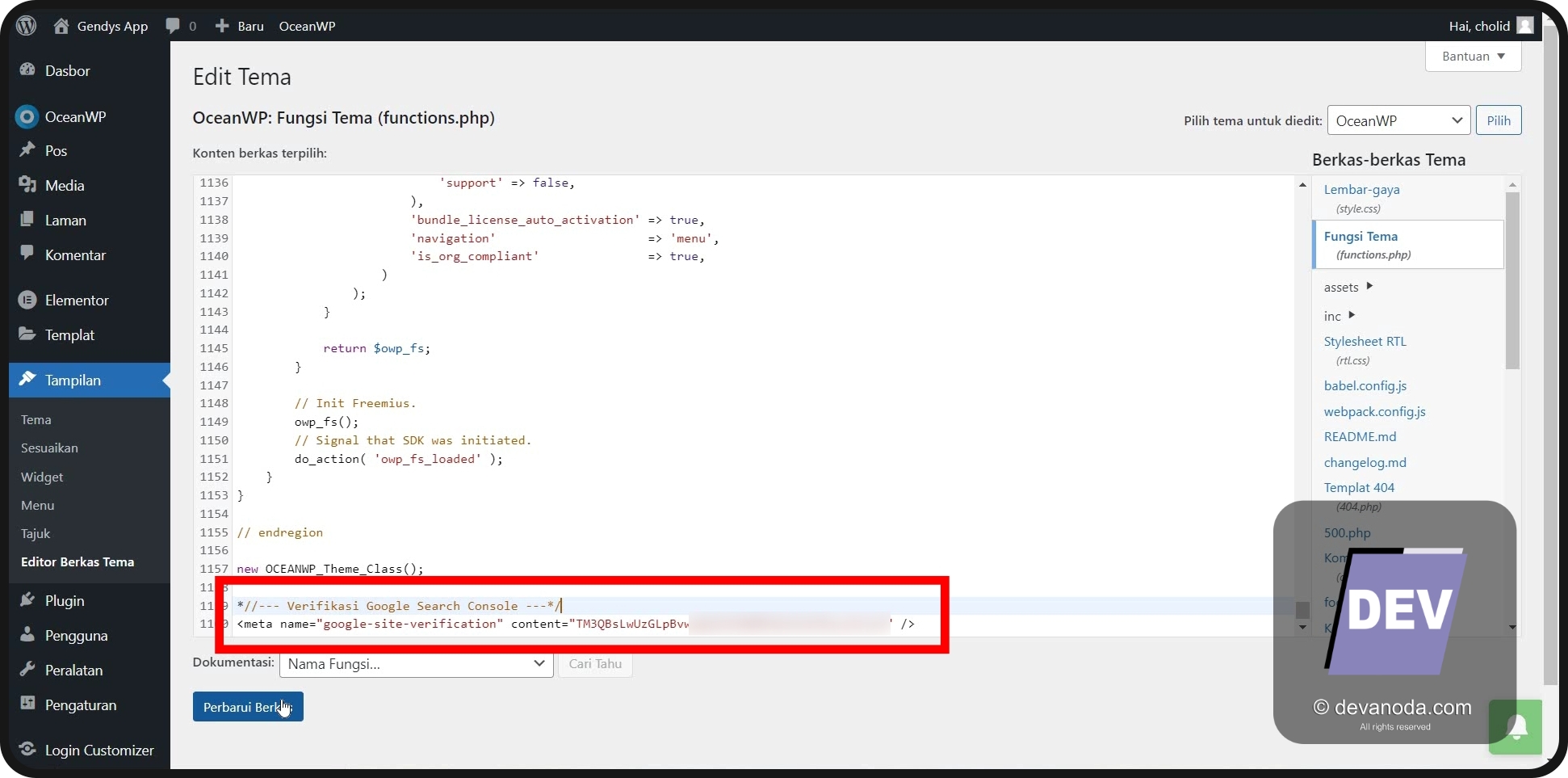
Task: Click the Dasbor dashboard icon
Action: (x=27, y=70)
